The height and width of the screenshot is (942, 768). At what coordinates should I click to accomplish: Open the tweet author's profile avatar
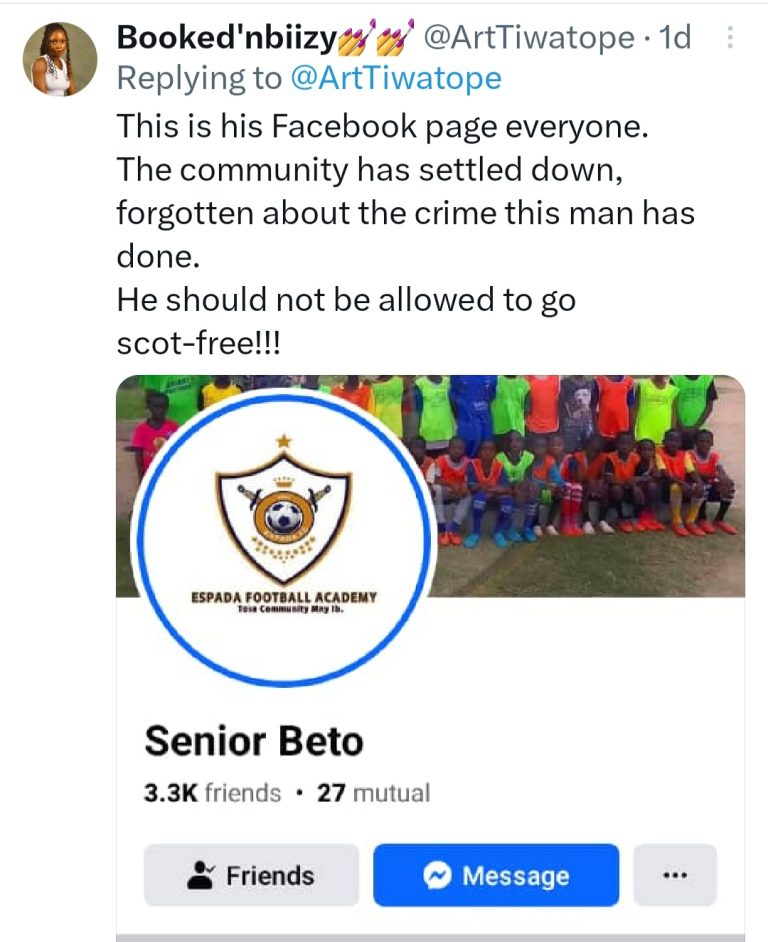tap(60, 59)
